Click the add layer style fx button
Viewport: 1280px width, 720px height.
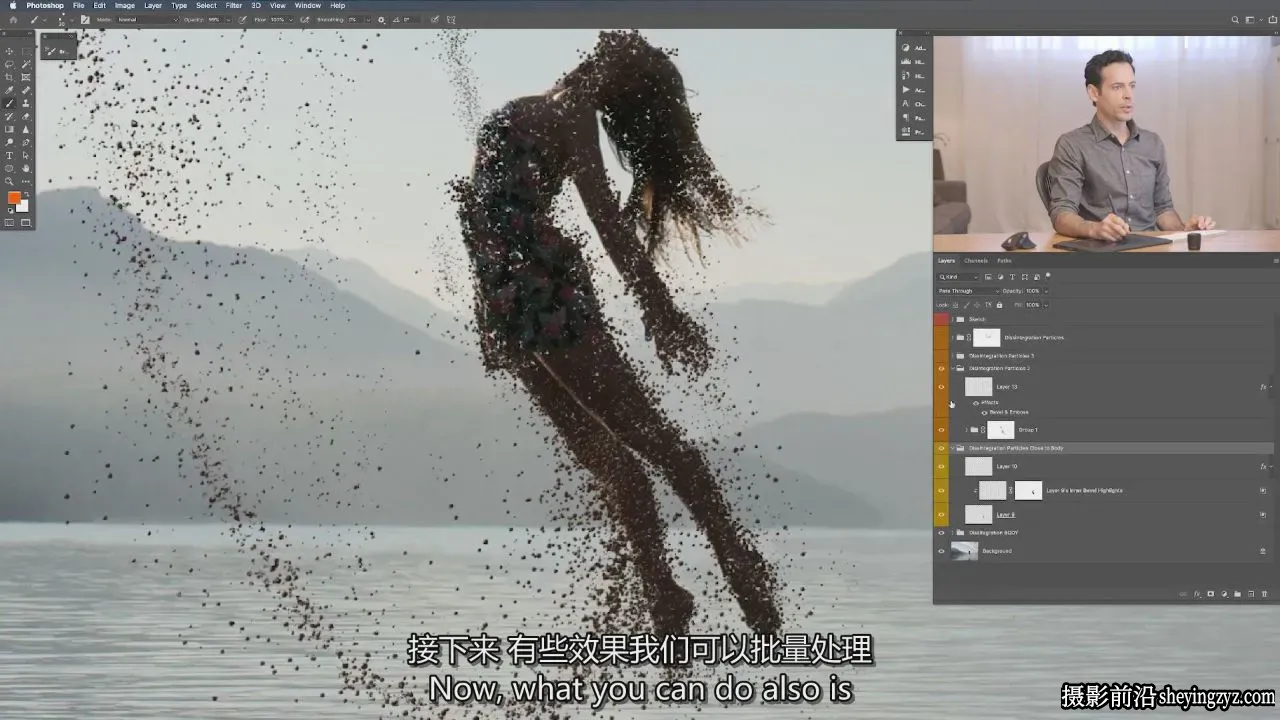(1197, 594)
